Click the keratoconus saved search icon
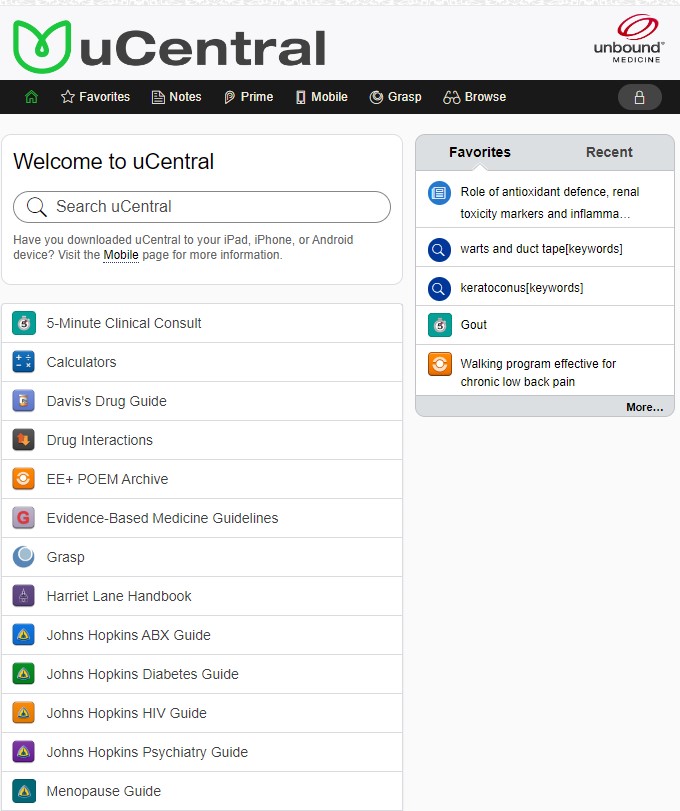The image size is (680, 811). (439, 288)
